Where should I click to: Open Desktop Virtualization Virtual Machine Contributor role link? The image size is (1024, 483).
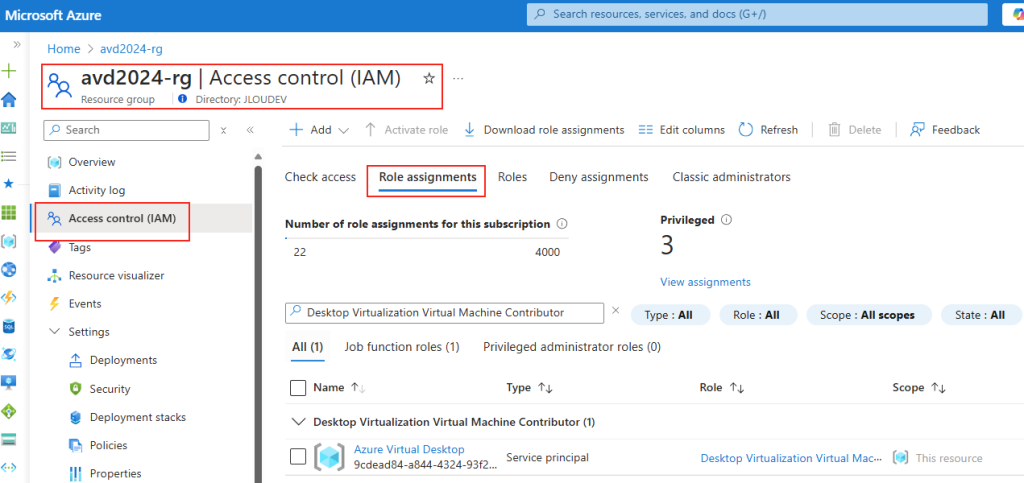point(792,458)
